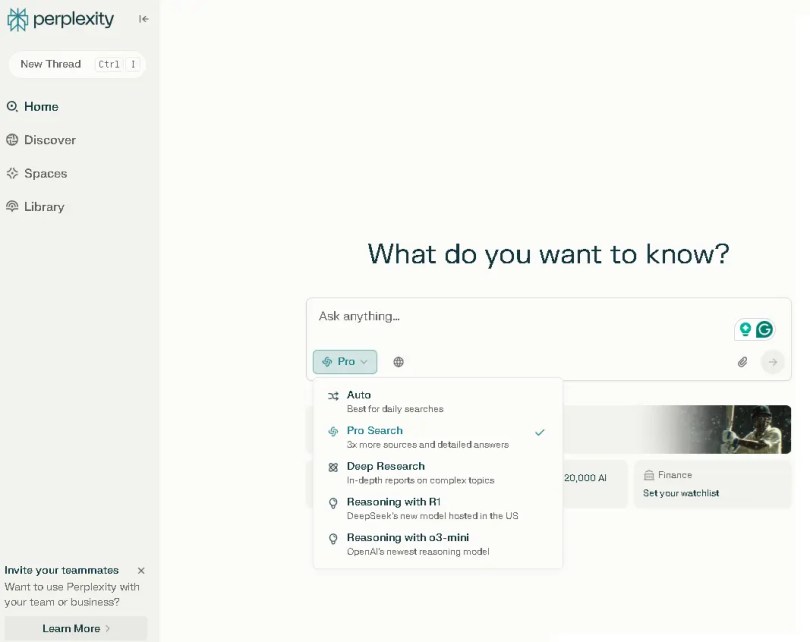Click the globe sources icon
Image resolution: width=810 pixels, height=642 pixels.
tap(398, 362)
